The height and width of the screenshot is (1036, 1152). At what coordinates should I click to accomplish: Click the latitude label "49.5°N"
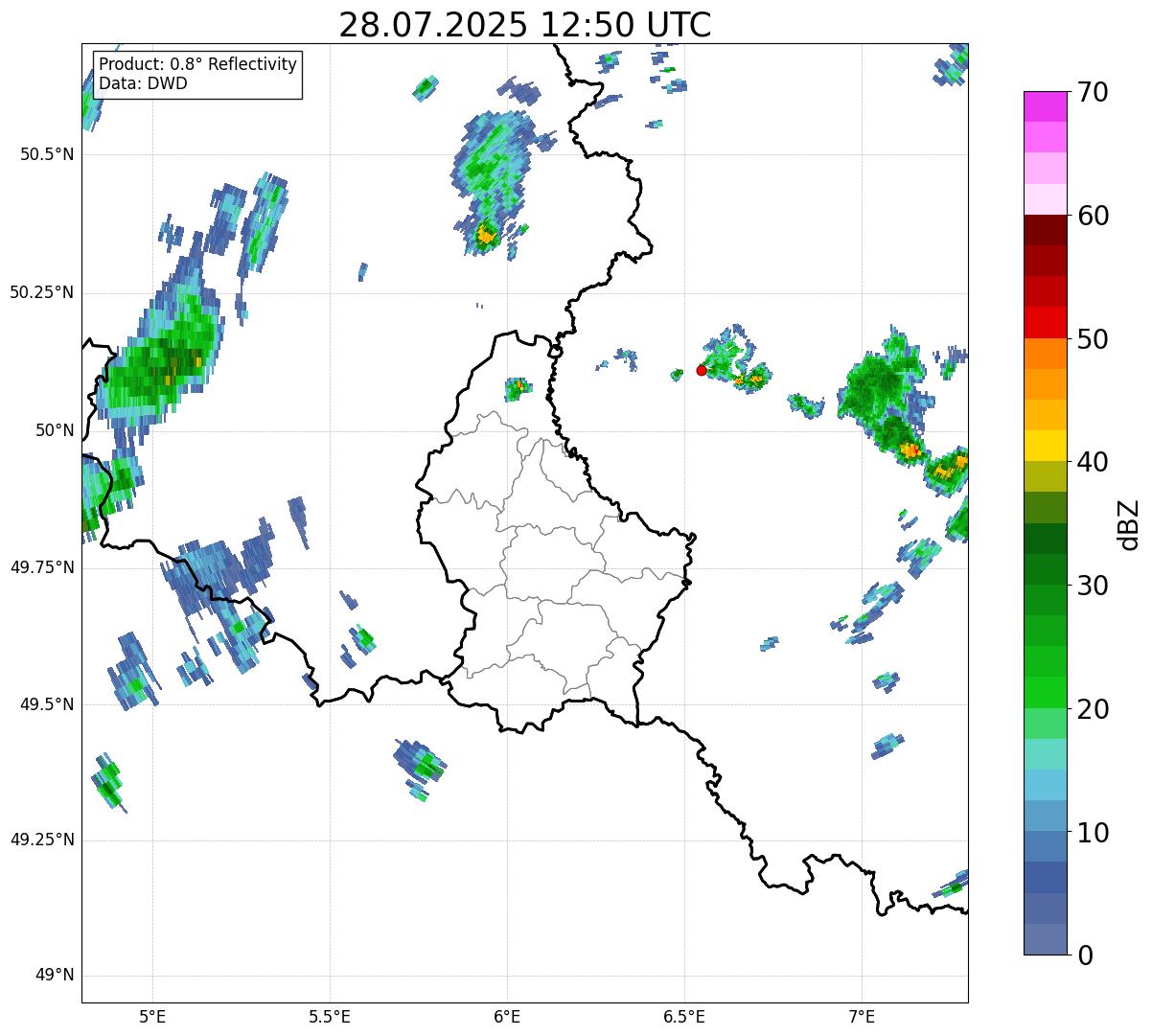47,704
